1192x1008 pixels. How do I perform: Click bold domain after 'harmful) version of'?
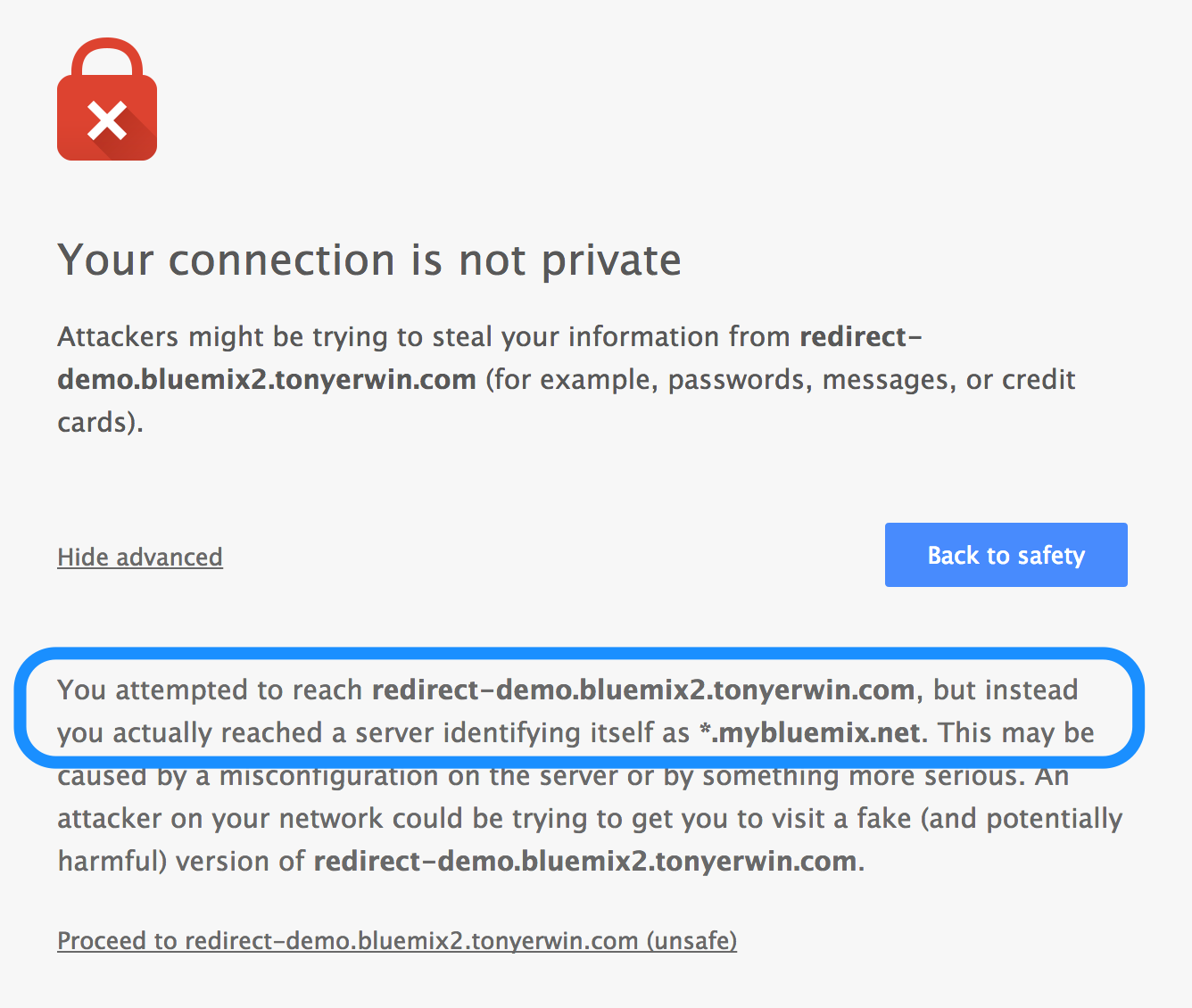[585, 862]
